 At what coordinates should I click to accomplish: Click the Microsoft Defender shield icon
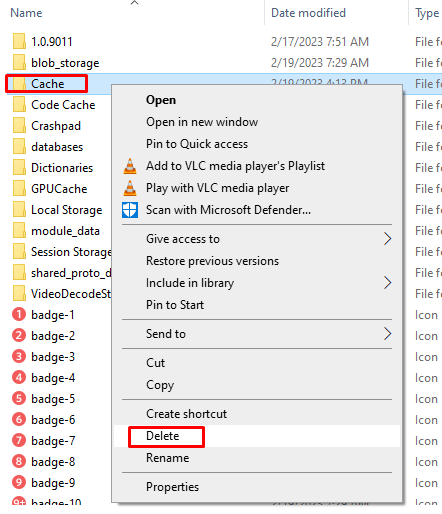click(130, 210)
